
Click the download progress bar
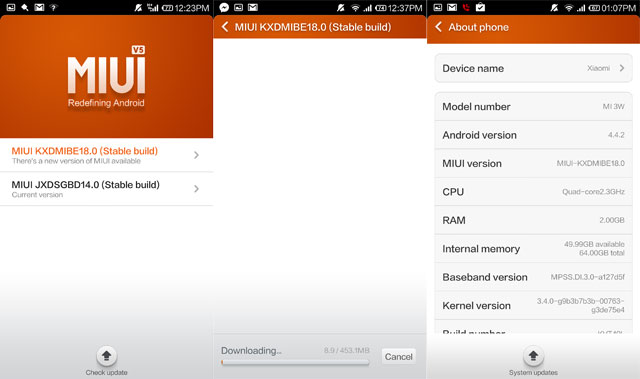[295, 362]
